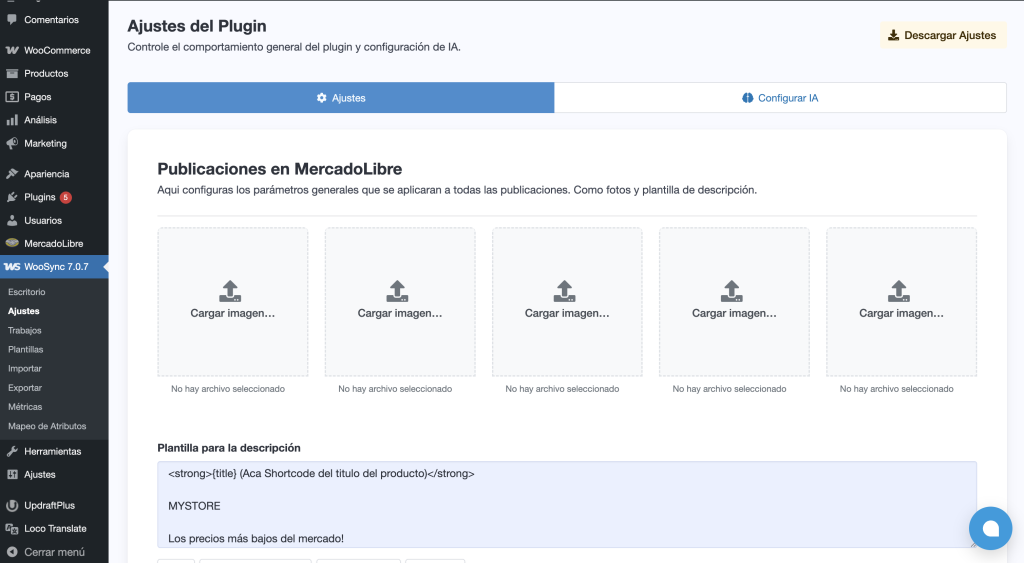
Task: Open Métricas submenu item
Action: tap(25, 407)
